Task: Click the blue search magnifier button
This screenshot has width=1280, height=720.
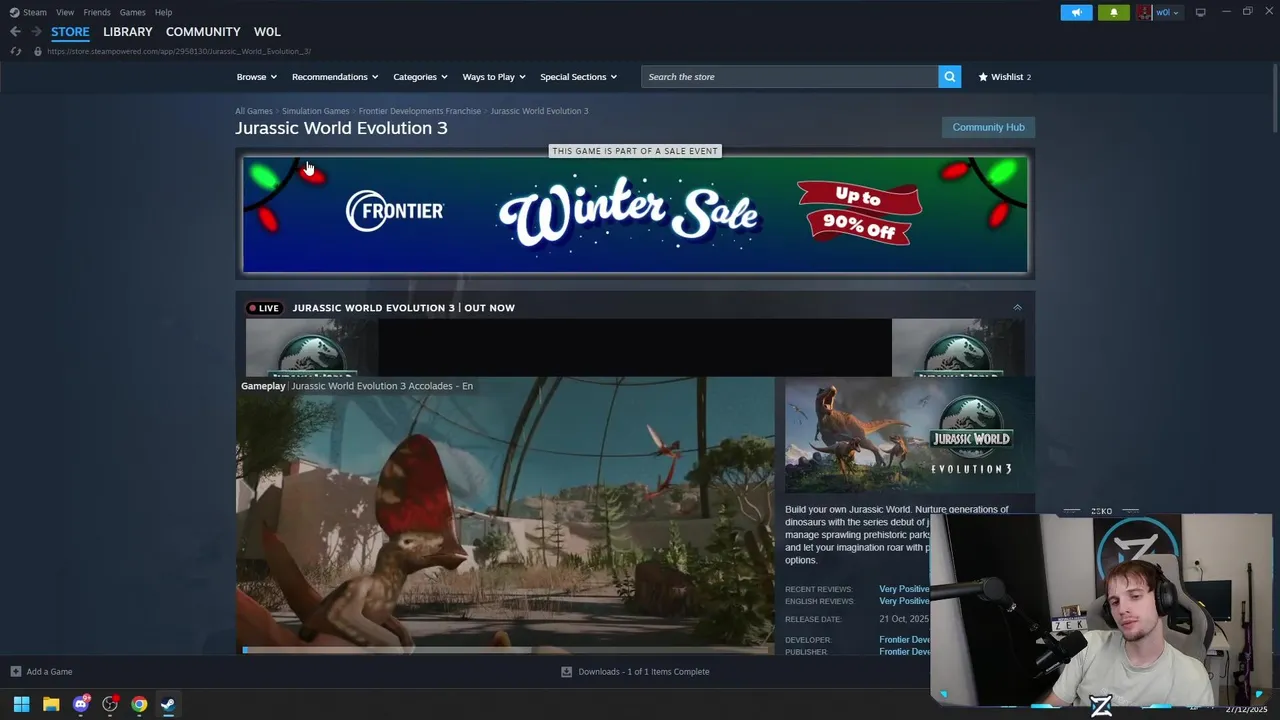Action: coord(949,77)
